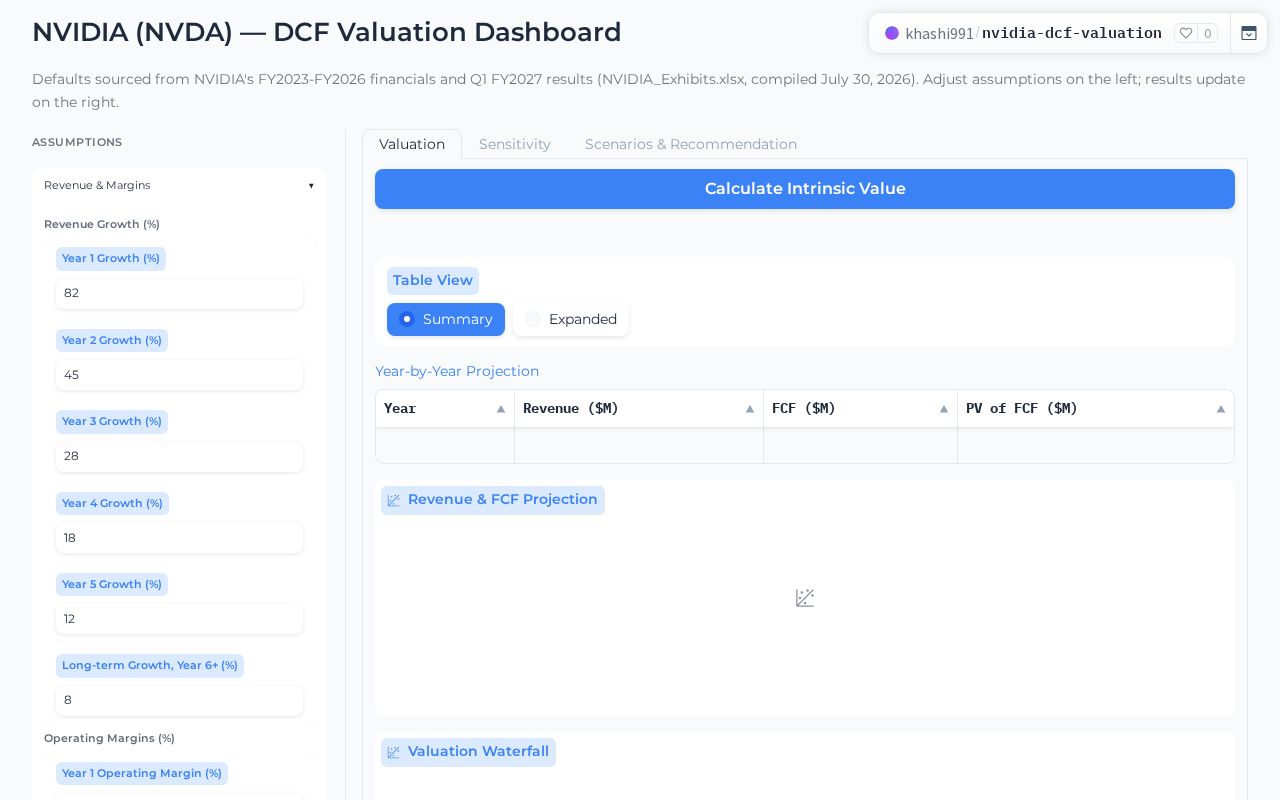Focus the Long-term Growth, Year 6+ input
Screen dimensions: 1280x800
180,700
